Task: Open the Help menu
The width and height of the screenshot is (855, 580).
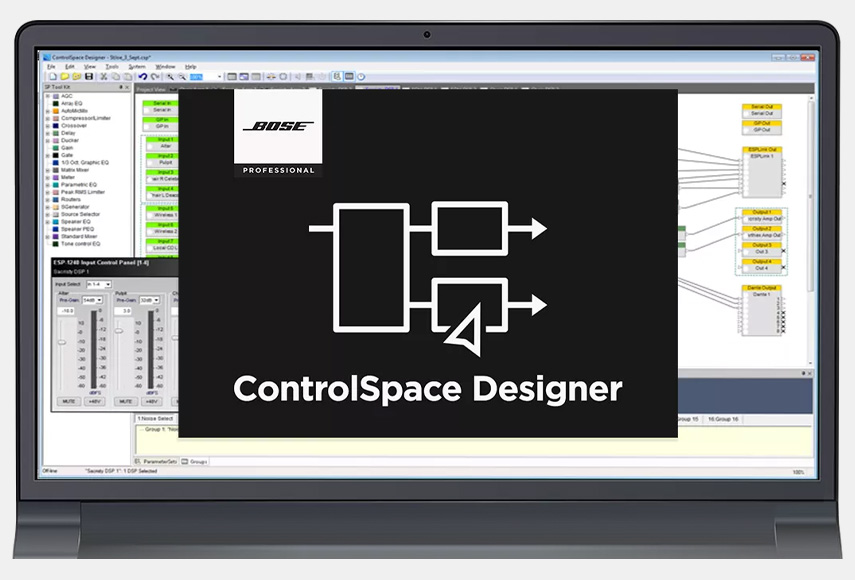Action: pyautogui.click(x=190, y=67)
